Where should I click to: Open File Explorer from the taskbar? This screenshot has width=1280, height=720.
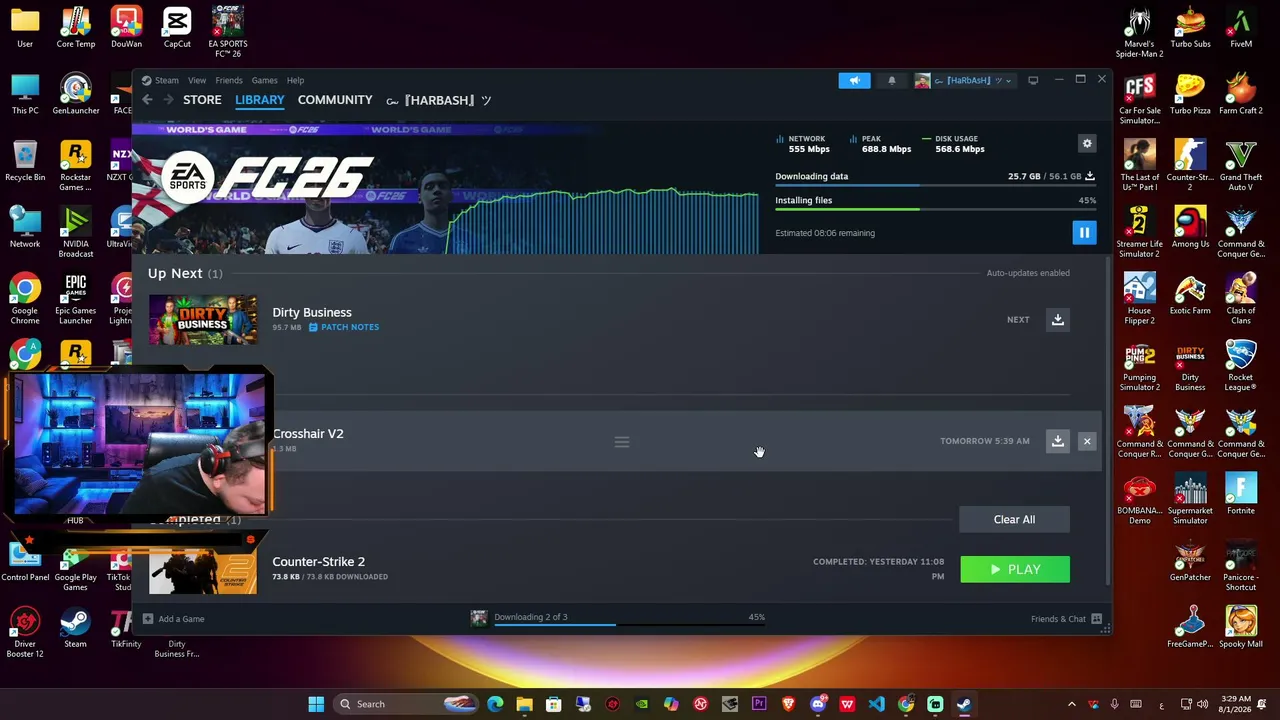click(x=524, y=704)
